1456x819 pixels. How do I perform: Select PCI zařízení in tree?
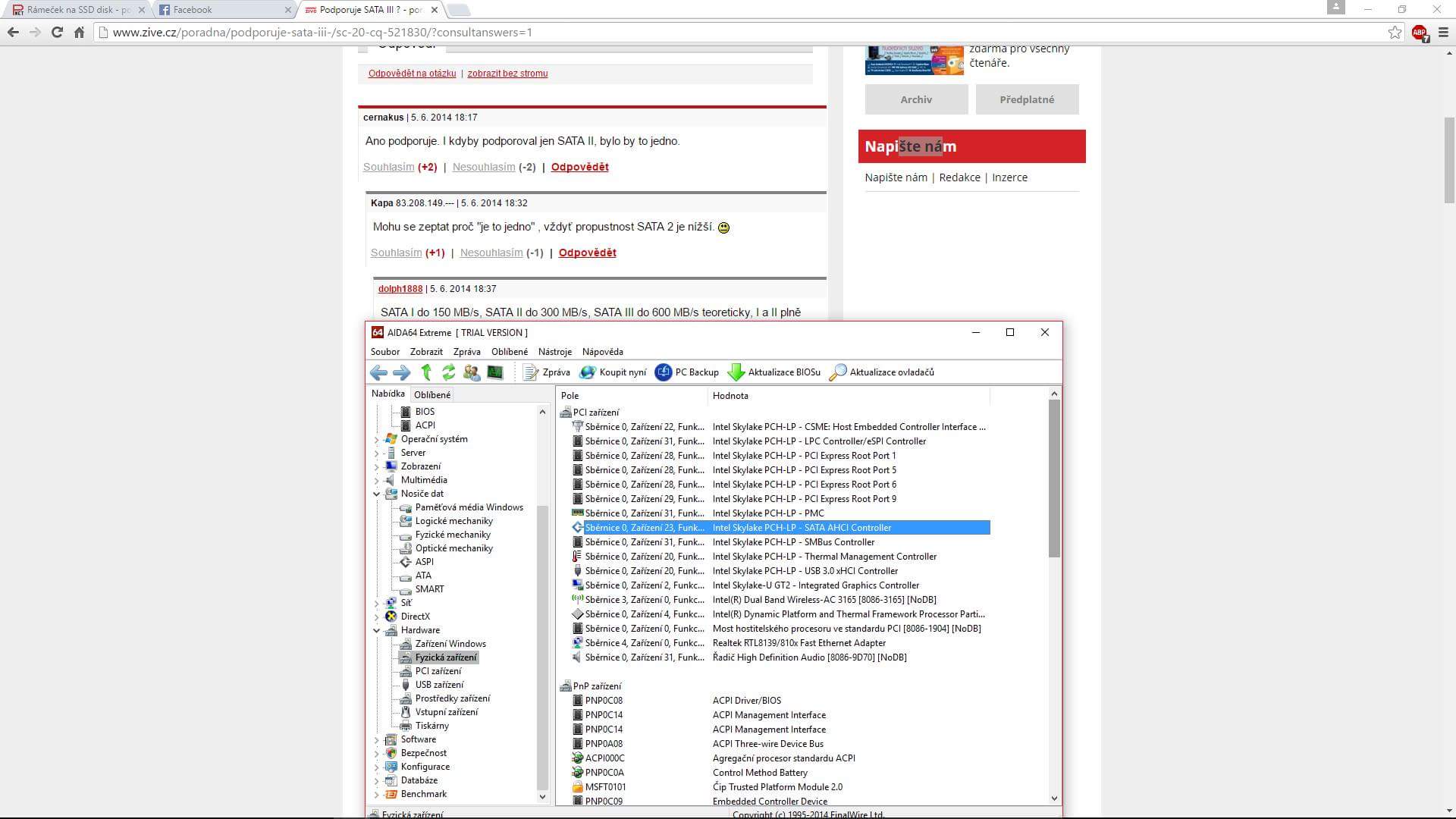point(438,671)
